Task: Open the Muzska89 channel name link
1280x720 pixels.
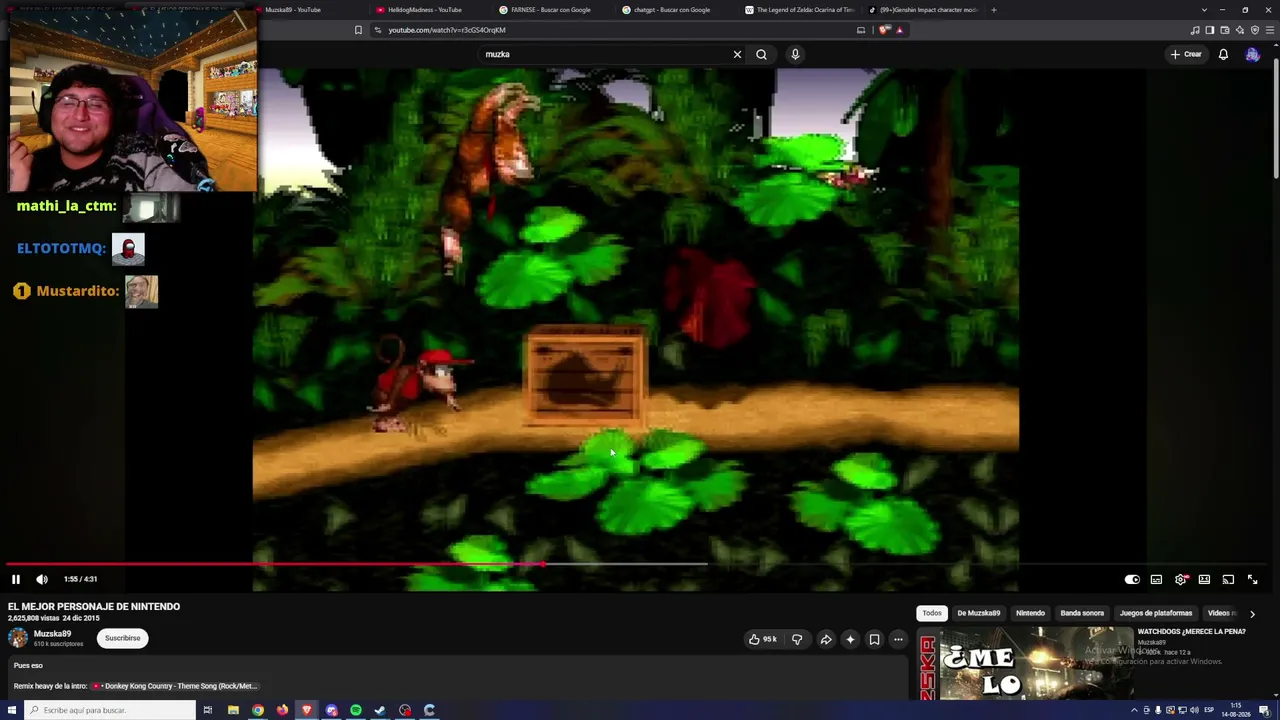Action: coord(52,634)
